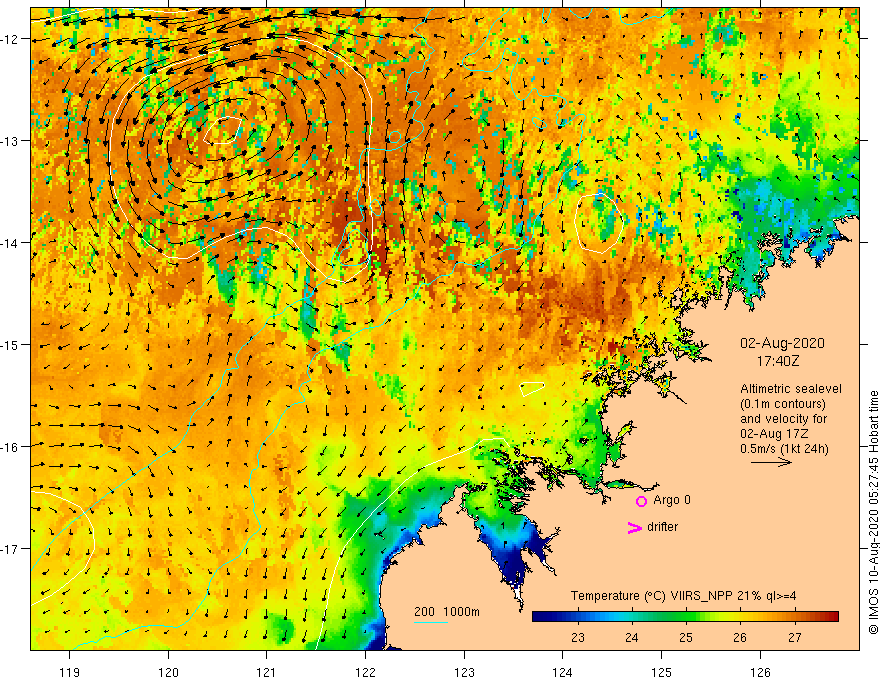Click the latitude label -17

tap(10, 549)
